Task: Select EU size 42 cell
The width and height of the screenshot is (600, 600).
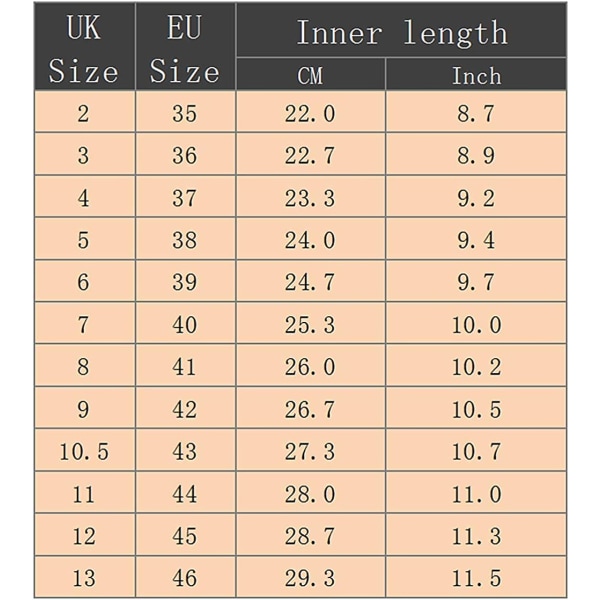Action: click(x=186, y=408)
